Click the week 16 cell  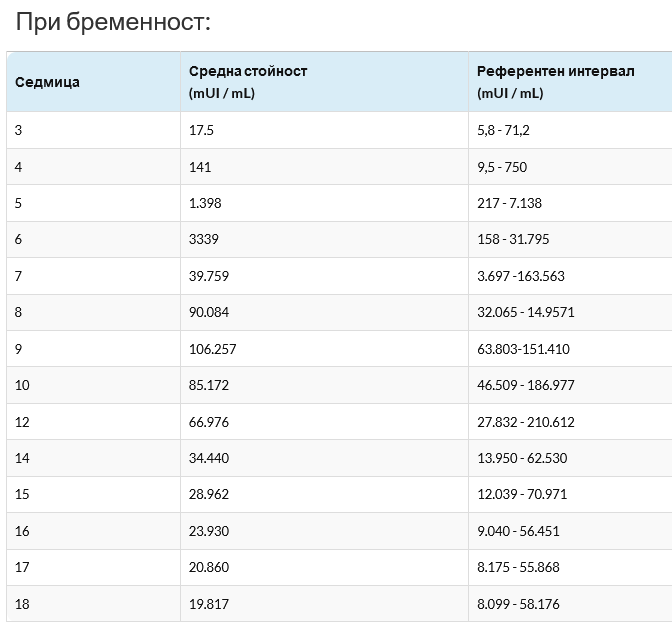[x=23, y=531]
